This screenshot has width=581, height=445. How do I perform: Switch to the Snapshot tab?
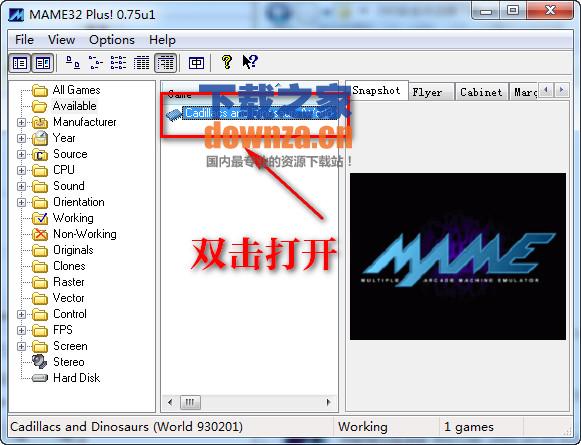(376, 90)
